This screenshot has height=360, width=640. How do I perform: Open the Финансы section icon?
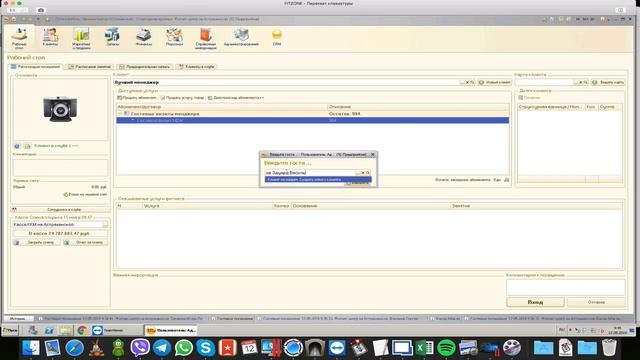tap(143, 37)
